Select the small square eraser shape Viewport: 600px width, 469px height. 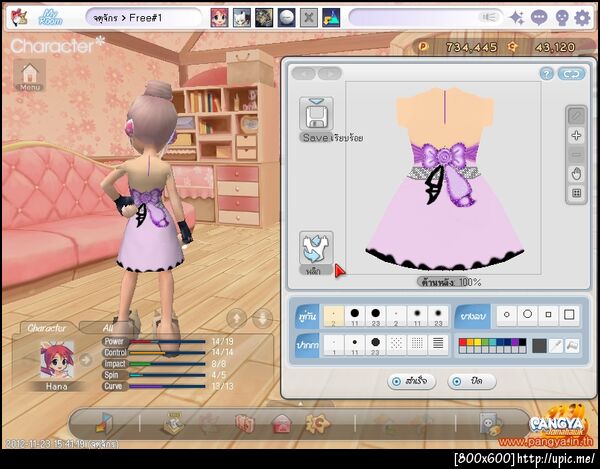tap(548, 315)
